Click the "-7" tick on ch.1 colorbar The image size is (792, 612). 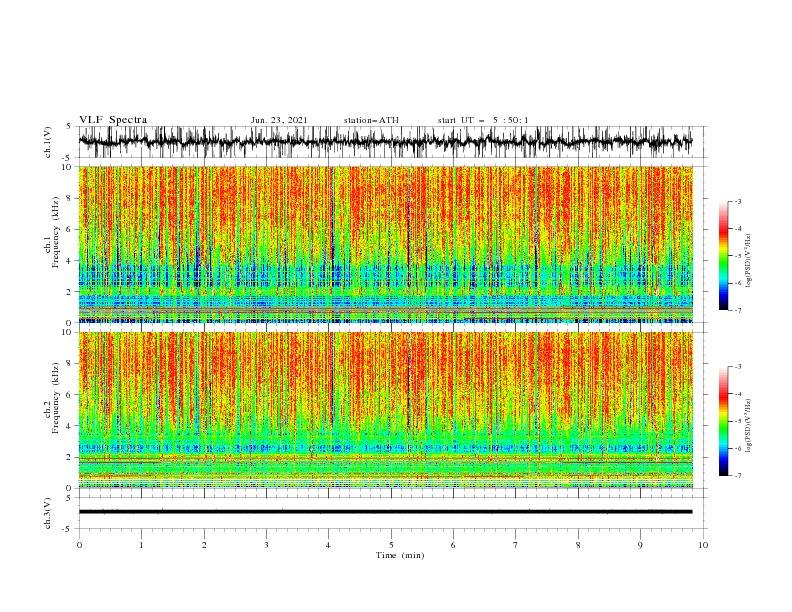click(738, 310)
